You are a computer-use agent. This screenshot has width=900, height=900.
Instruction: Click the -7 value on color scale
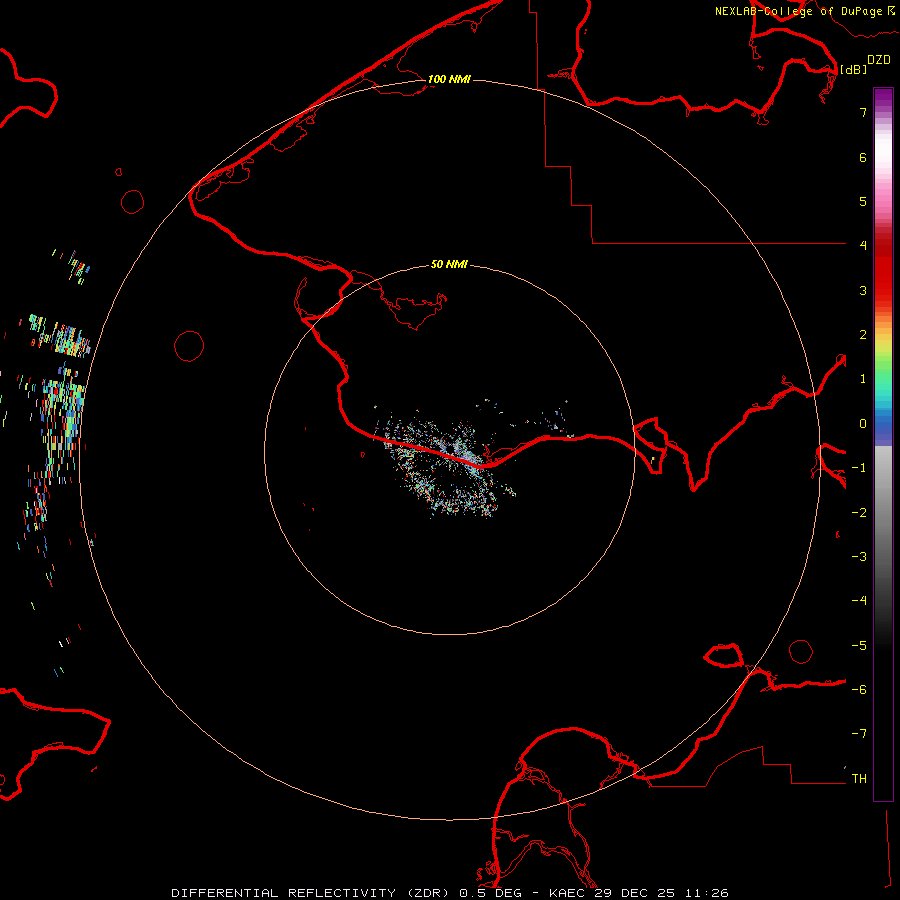coord(859,734)
